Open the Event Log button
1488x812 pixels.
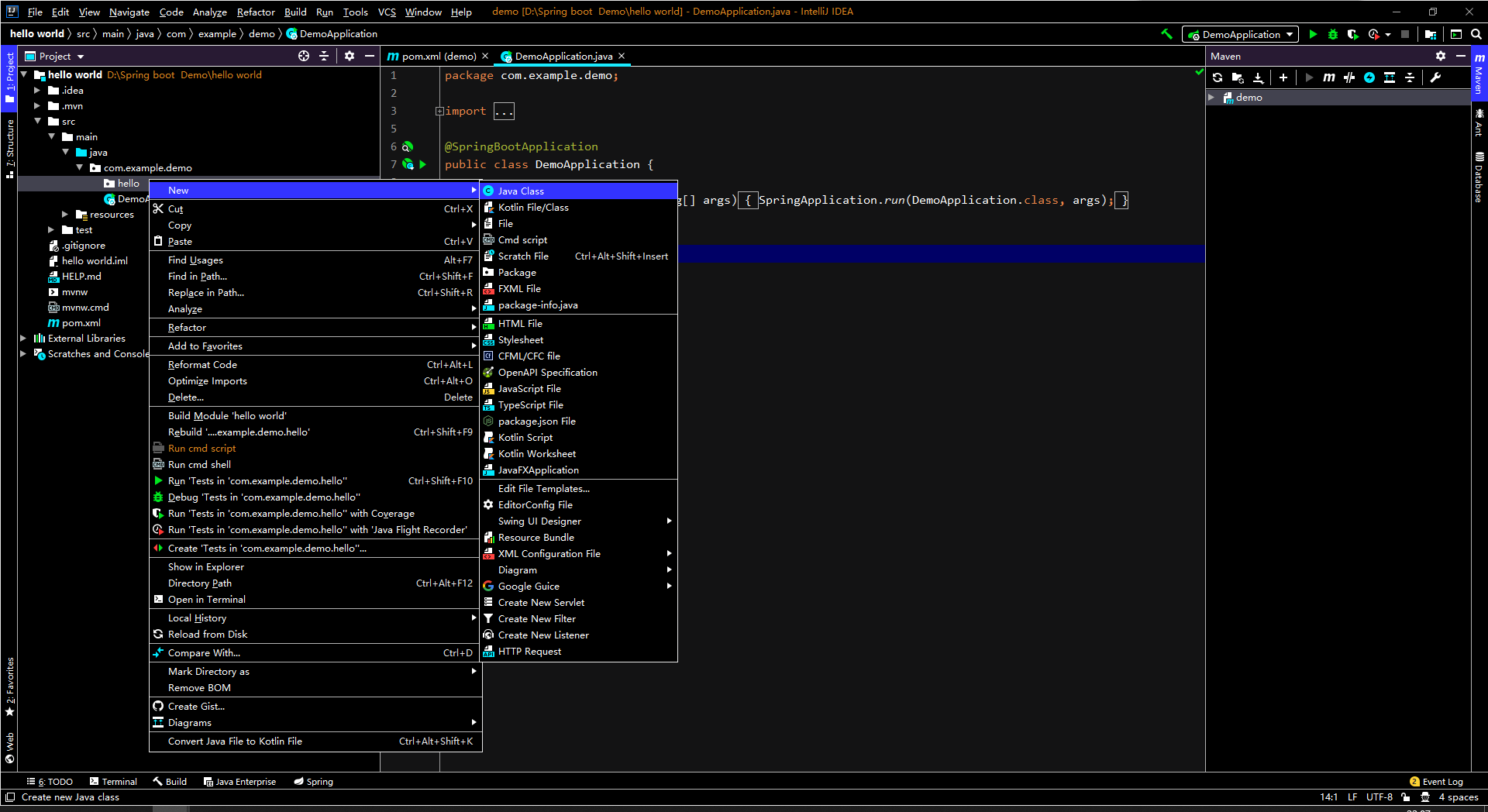tap(1436, 782)
